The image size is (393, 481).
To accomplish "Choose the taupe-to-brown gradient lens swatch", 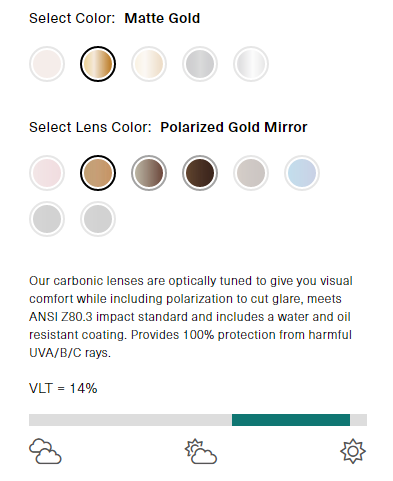I will 149,173.
